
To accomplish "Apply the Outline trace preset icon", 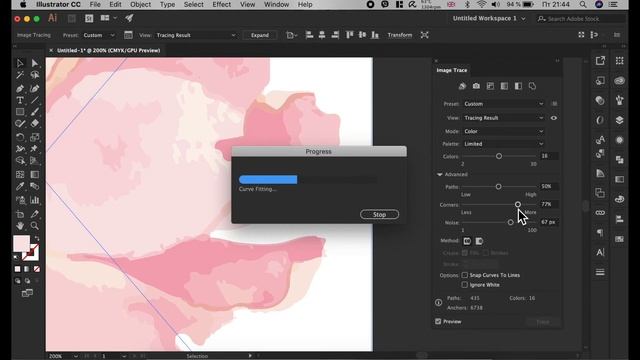I will click(532, 86).
